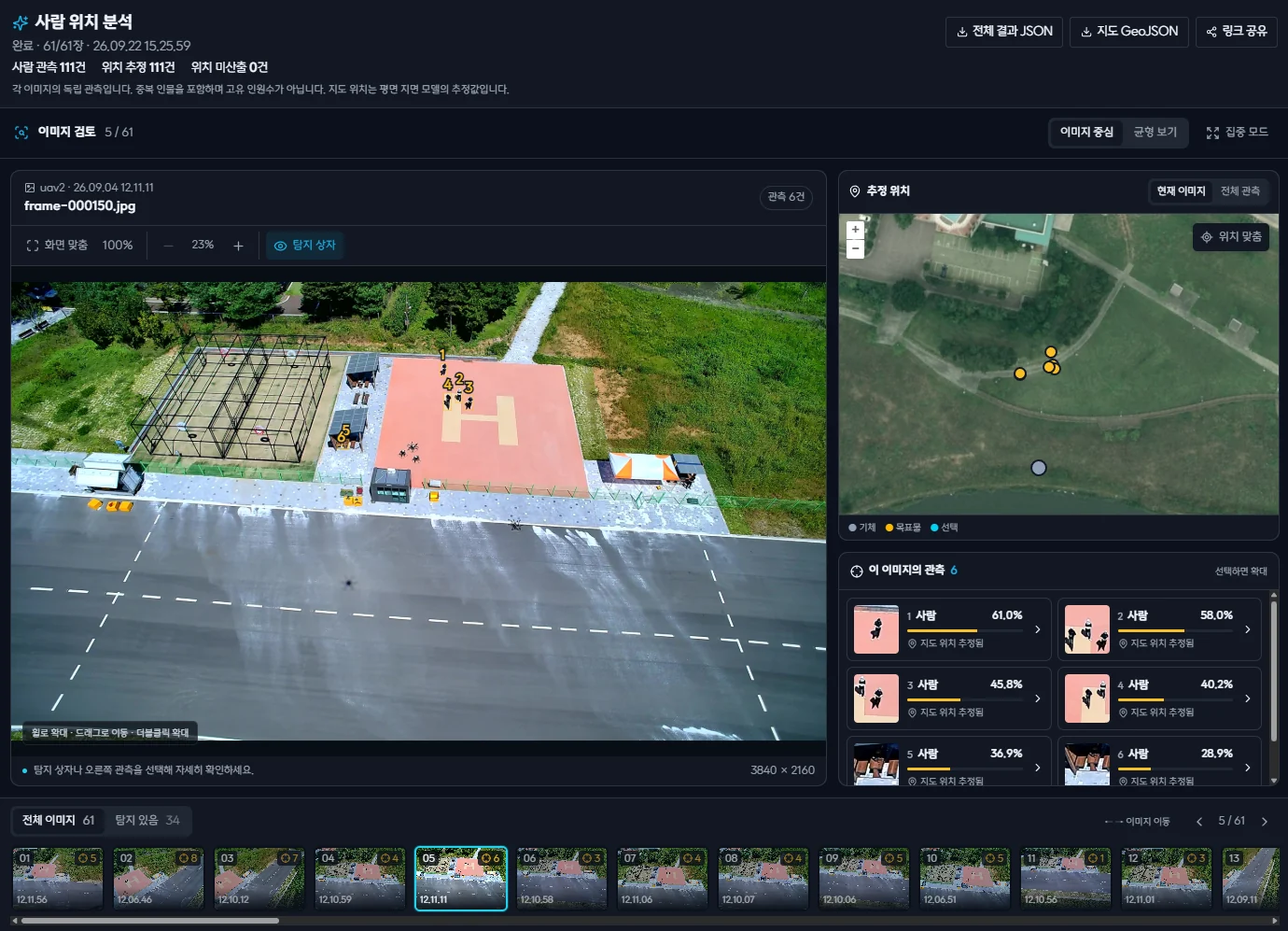Screen dimensions: 1288x931
Task: Open filmstrip thumbnail 06
Action: [x=562, y=879]
